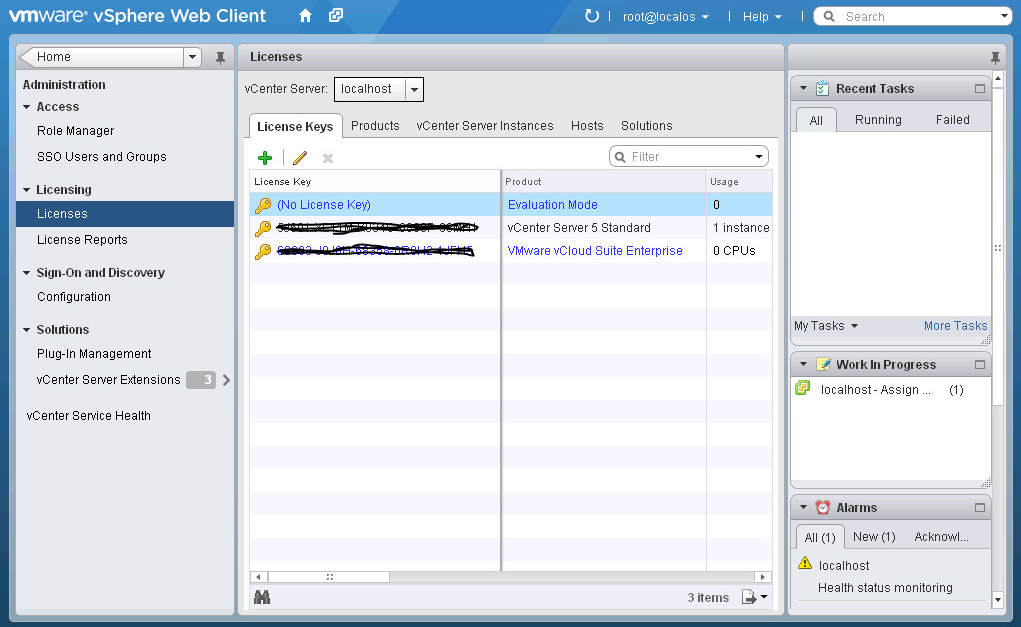Click the Alarms clock icon

823,507
